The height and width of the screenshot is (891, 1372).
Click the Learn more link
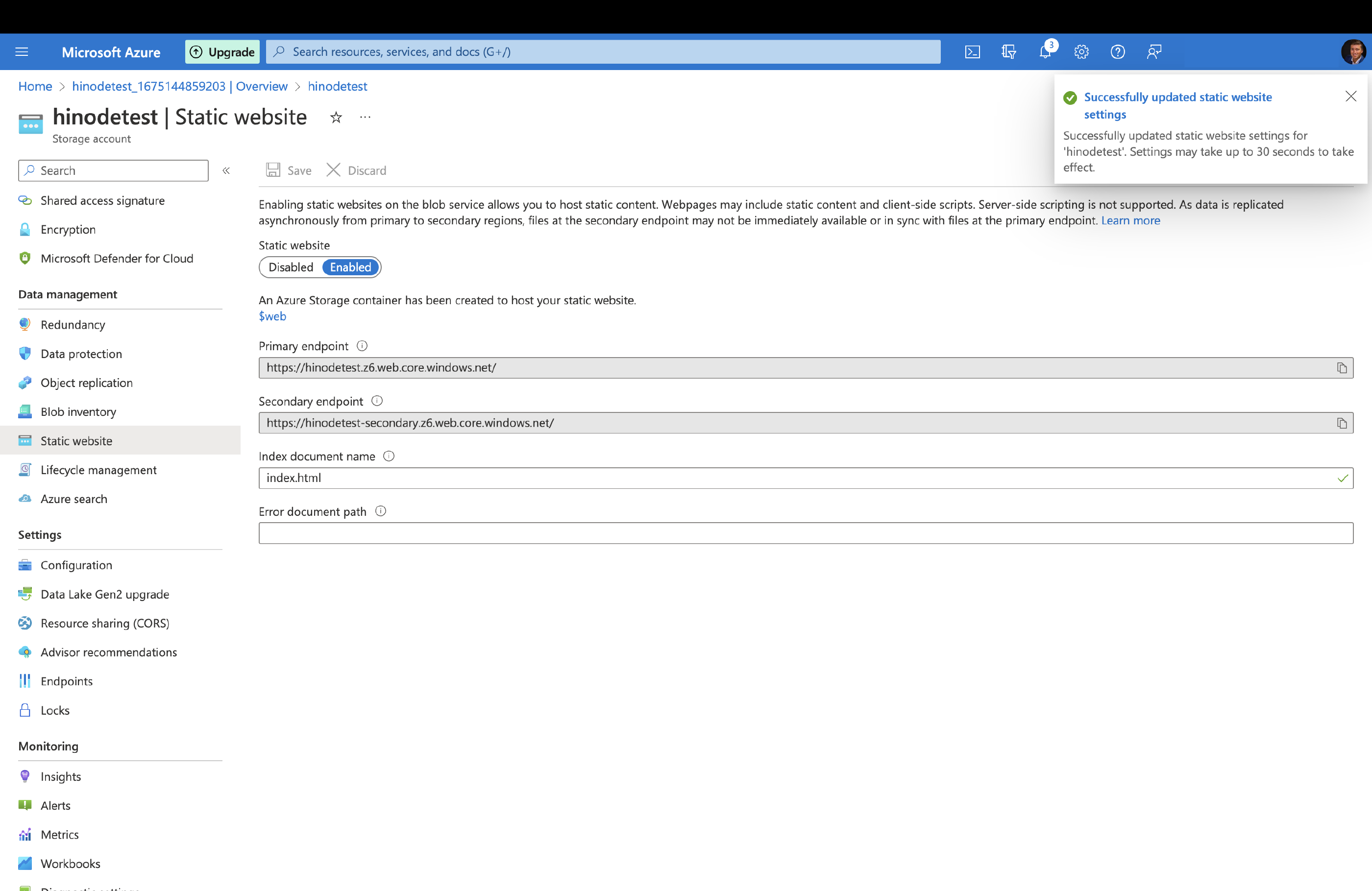1130,220
